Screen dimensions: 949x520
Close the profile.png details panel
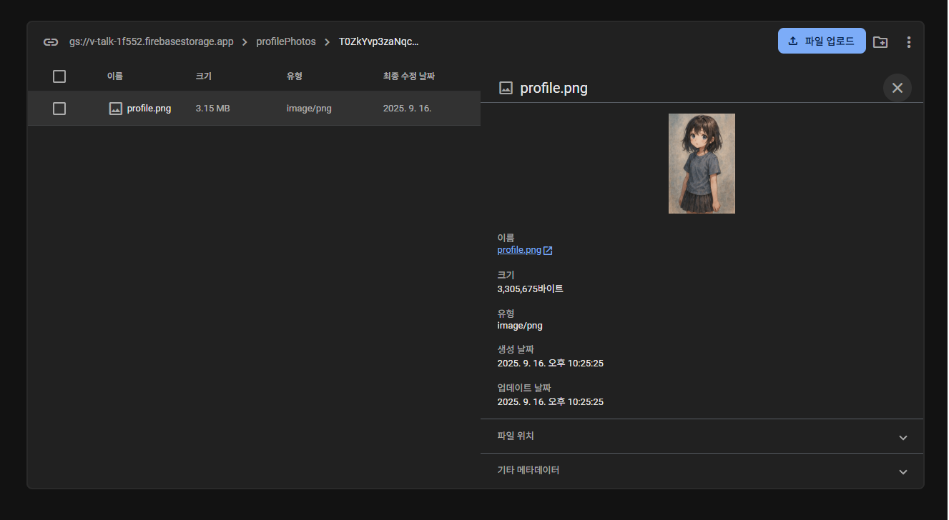point(897,88)
